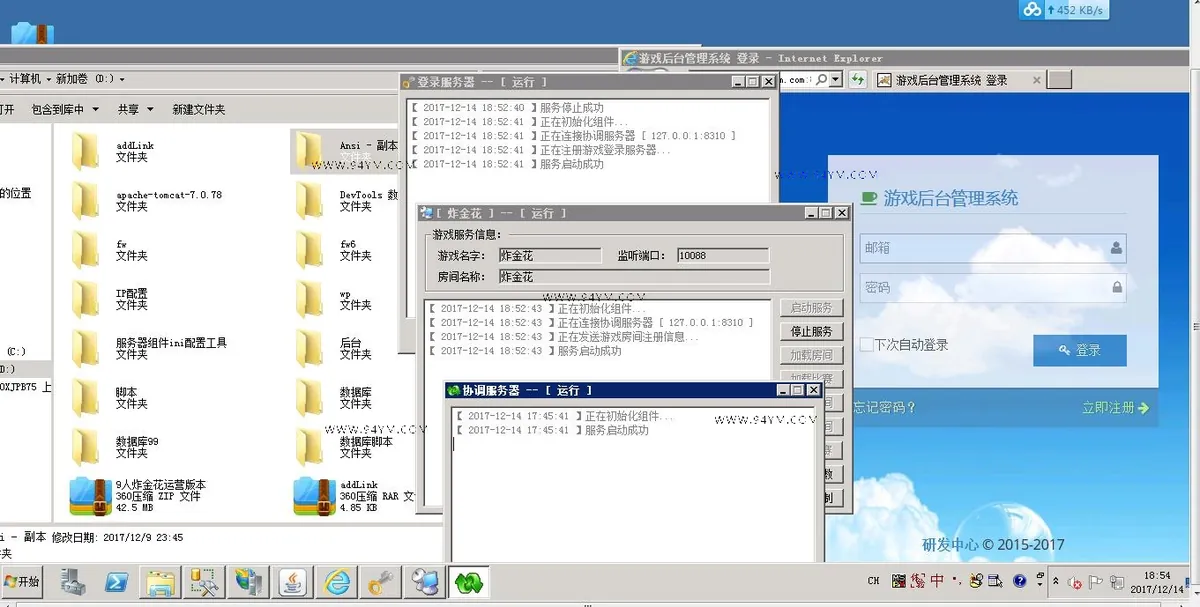Open the keys icon in taskbar
The image size is (1200, 607).
[x=381, y=581]
